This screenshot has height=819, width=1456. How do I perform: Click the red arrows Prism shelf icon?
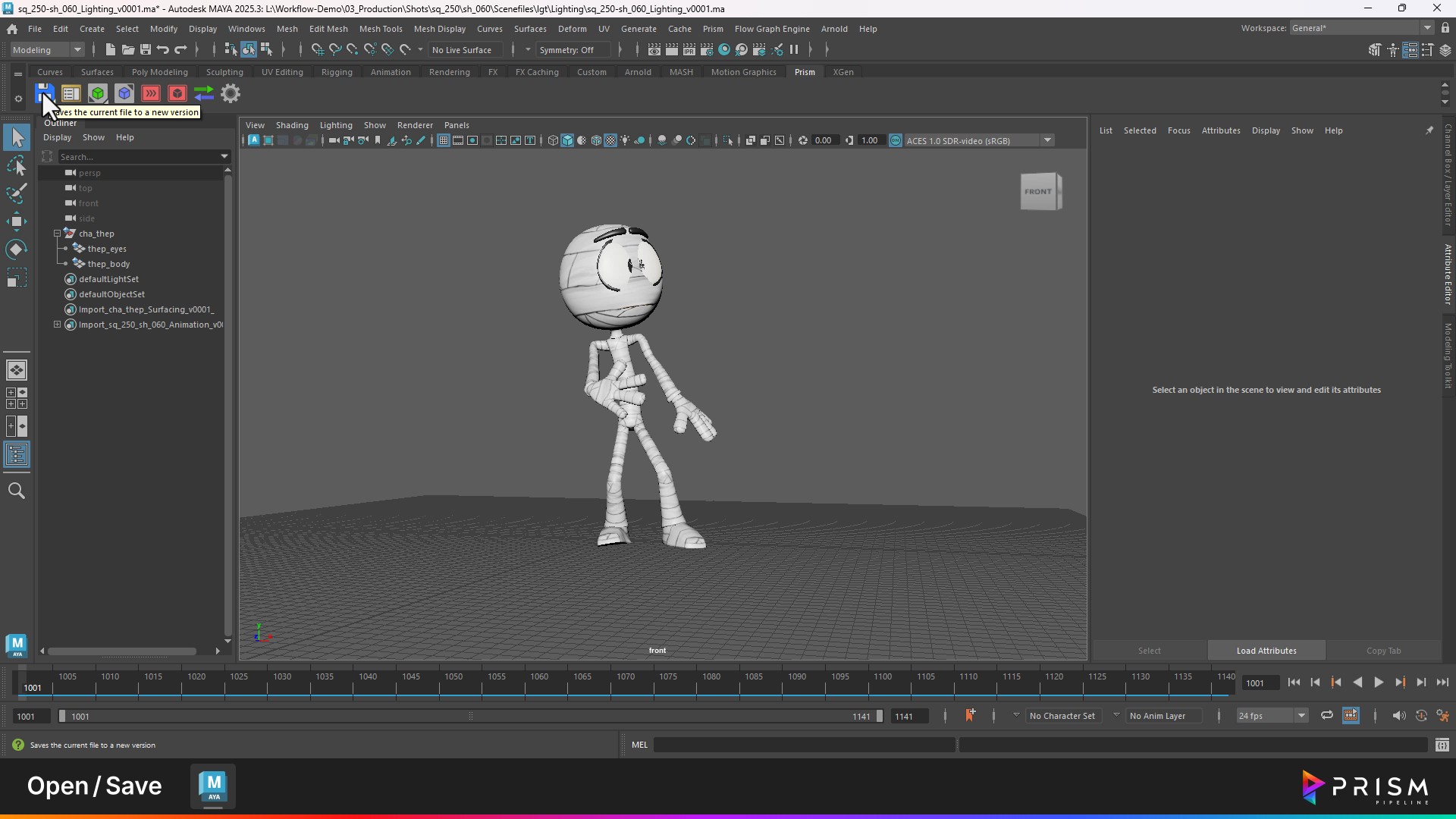click(x=151, y=93)
